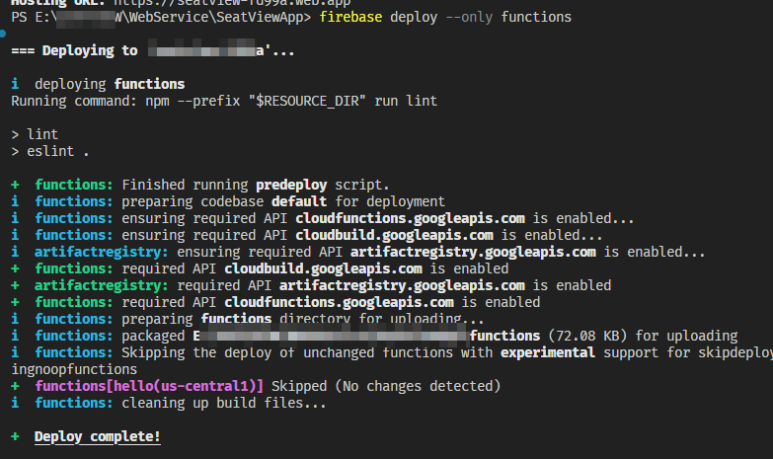Click "cloudbuild.googleapis.com" in the ensuring line
The width and height of the screenshot is (773, 459).
point(394,235)
